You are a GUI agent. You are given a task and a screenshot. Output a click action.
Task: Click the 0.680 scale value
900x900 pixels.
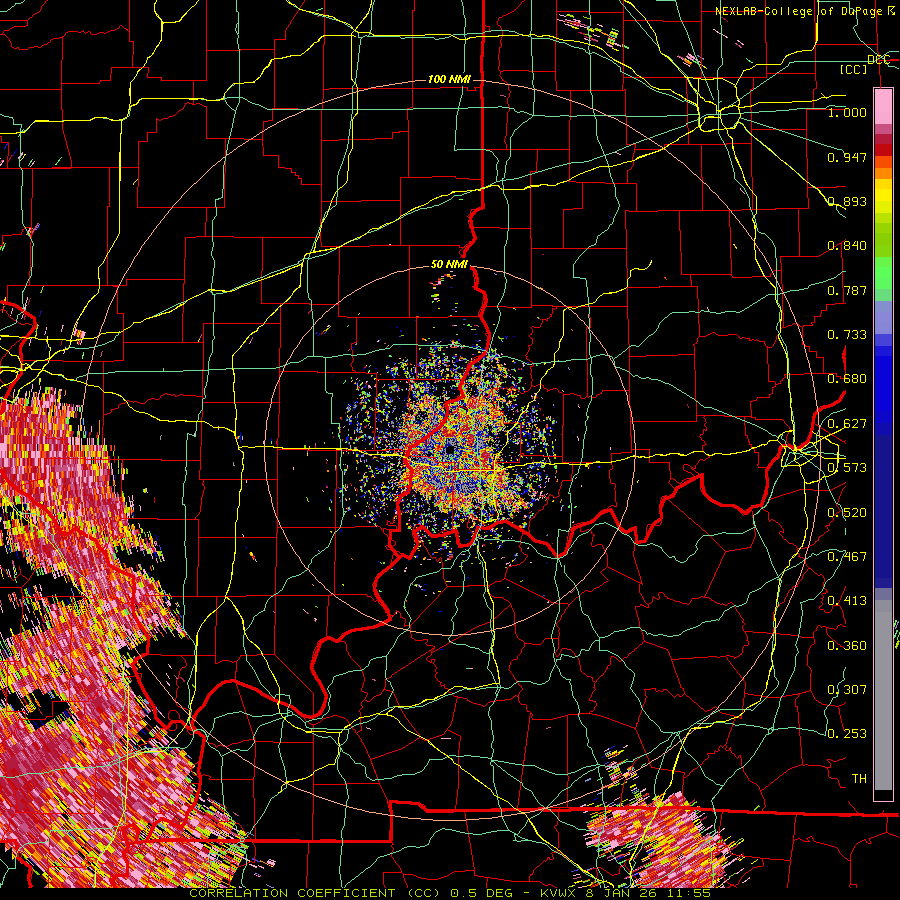click(847, 379)
